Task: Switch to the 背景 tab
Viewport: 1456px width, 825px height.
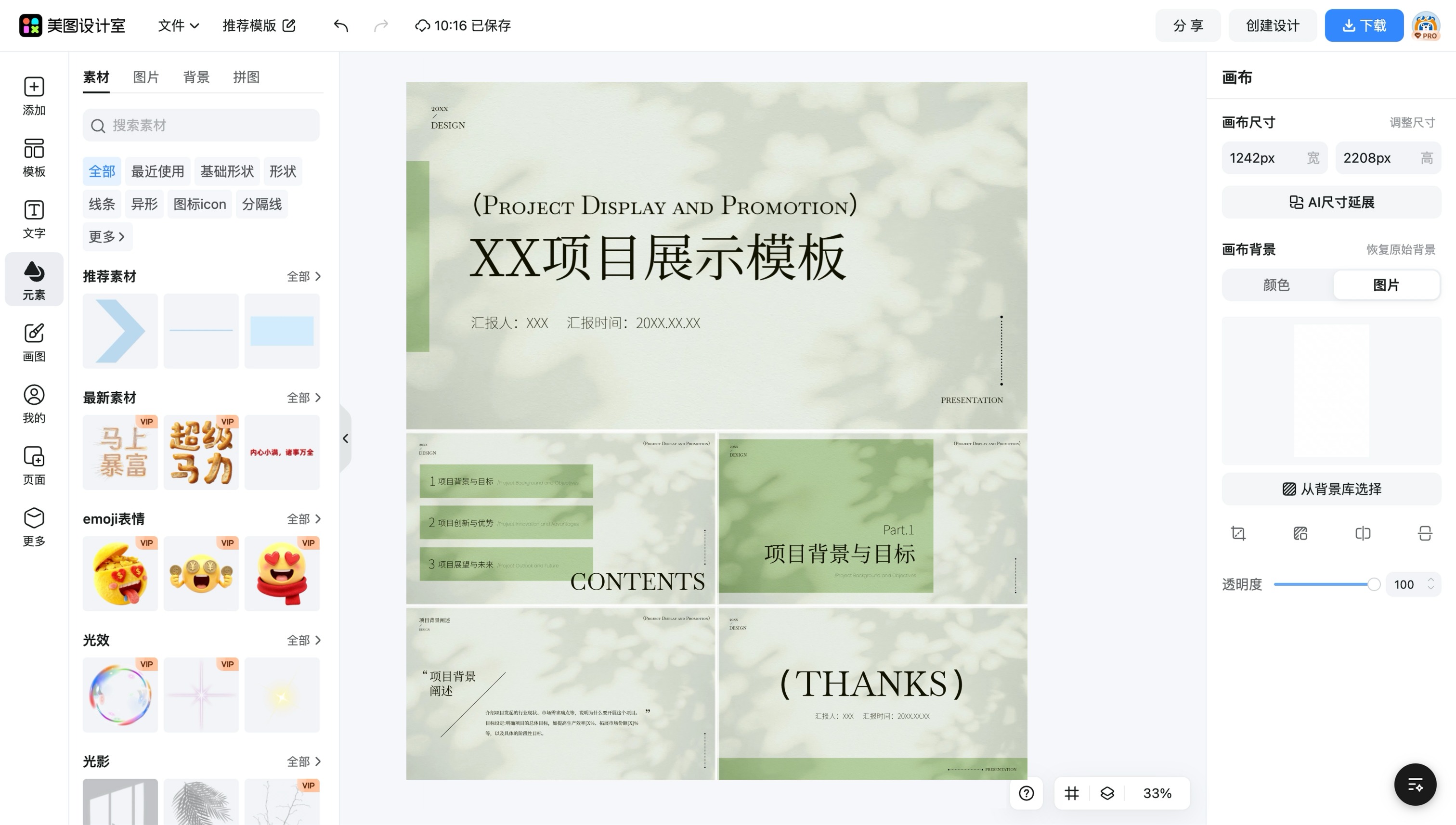Action: click(196, 77)
